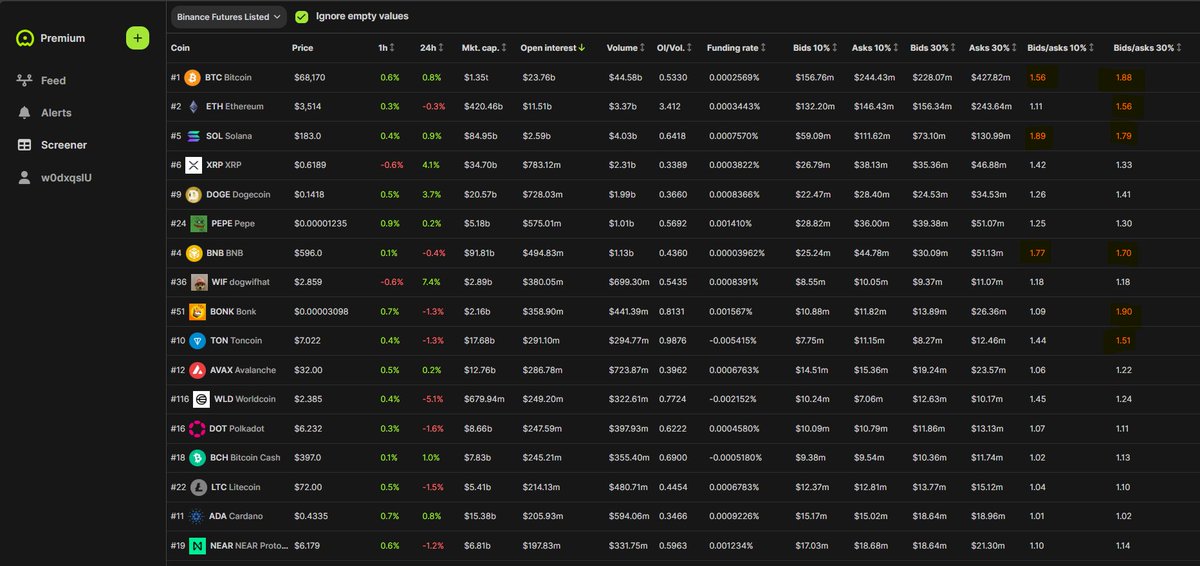
Task: Click BNB Bids/asks 10% value 1.77
Action: point(1037,253)
